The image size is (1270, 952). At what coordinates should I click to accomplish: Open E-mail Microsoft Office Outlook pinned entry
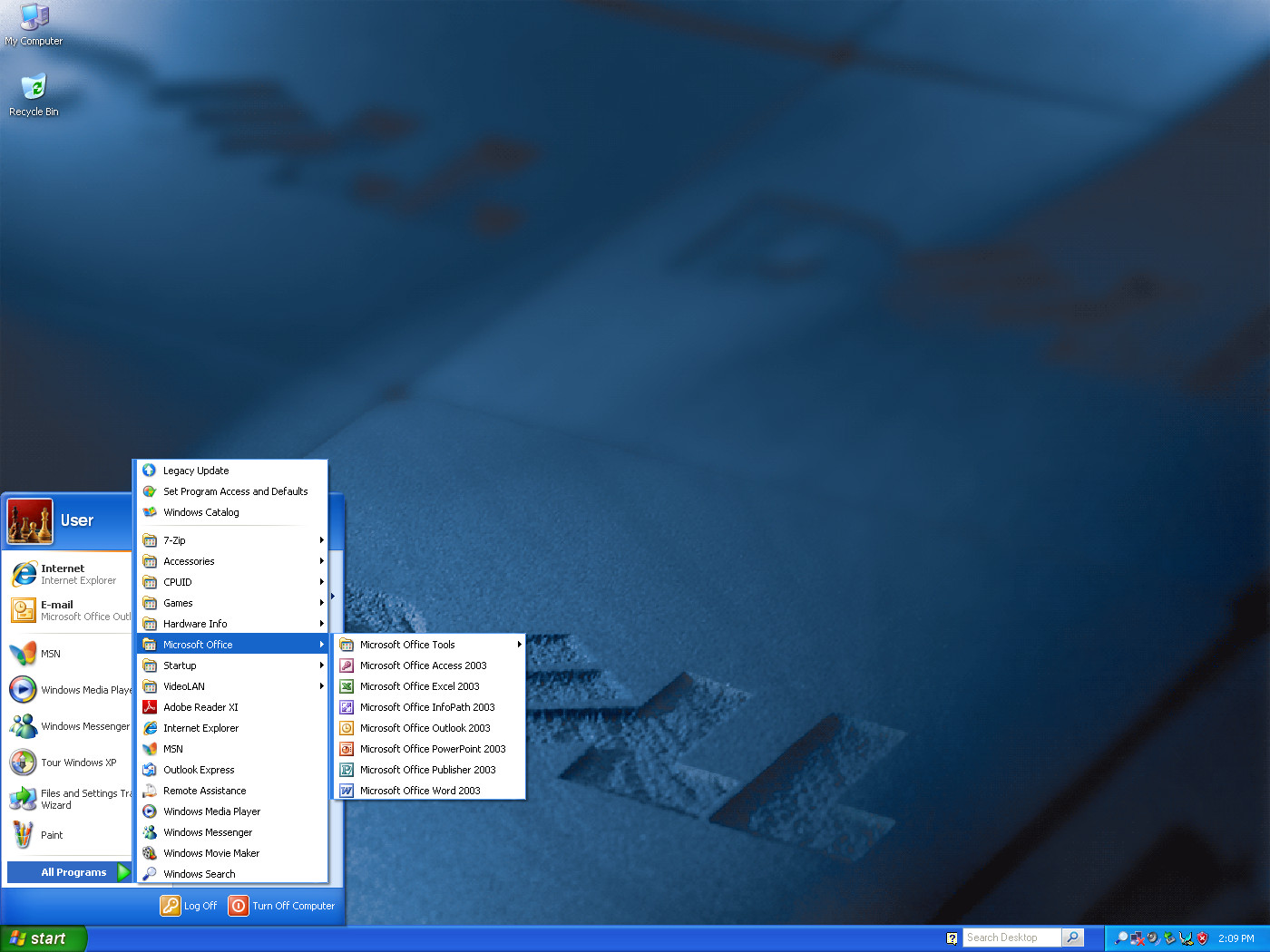pyautogui.click(x=69, y=610)
